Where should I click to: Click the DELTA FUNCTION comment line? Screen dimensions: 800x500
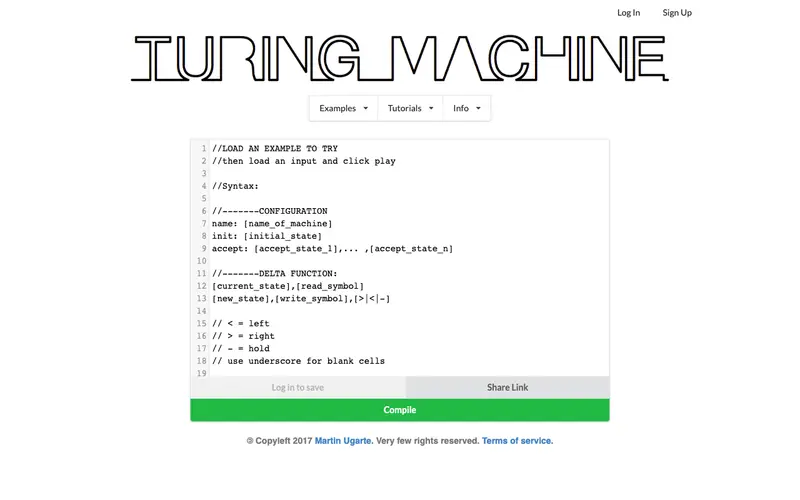pyautogui.click(x=275, y=273)
